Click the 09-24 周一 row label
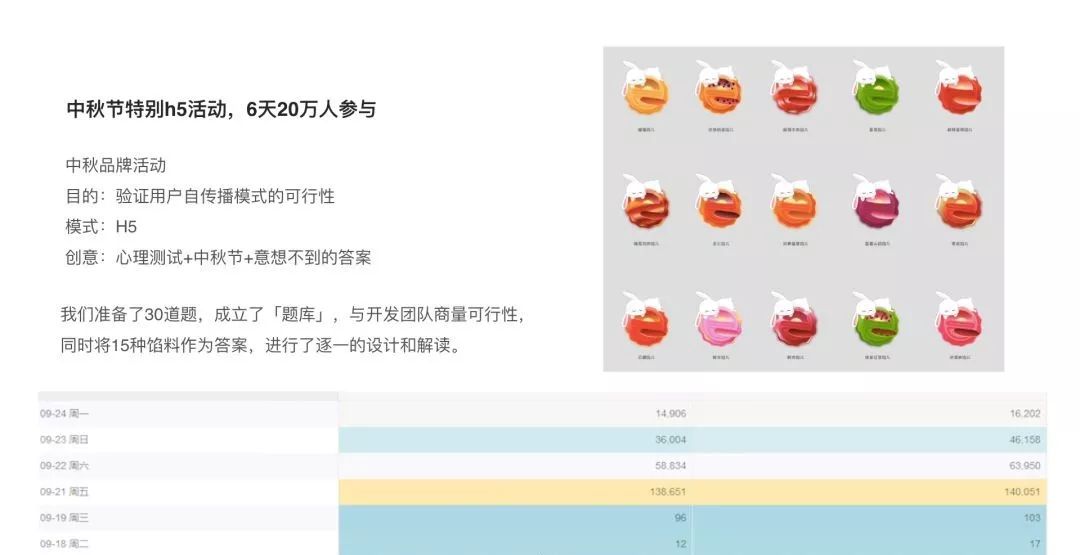The width and height of the screenshot is (1080, 555). click(x=64, y=414)
